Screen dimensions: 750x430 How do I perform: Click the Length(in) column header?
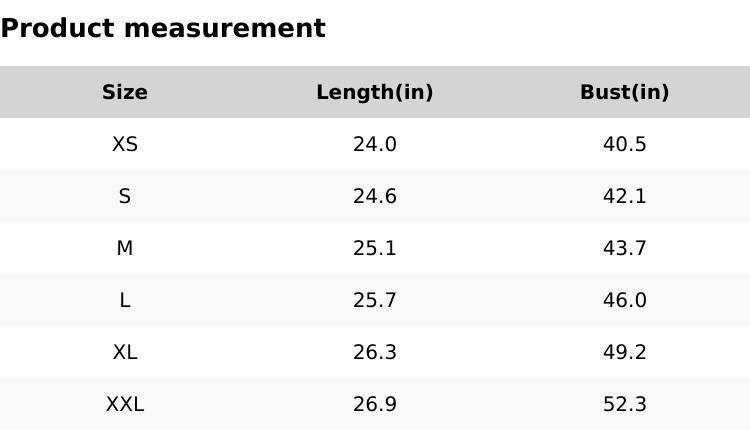375,92
